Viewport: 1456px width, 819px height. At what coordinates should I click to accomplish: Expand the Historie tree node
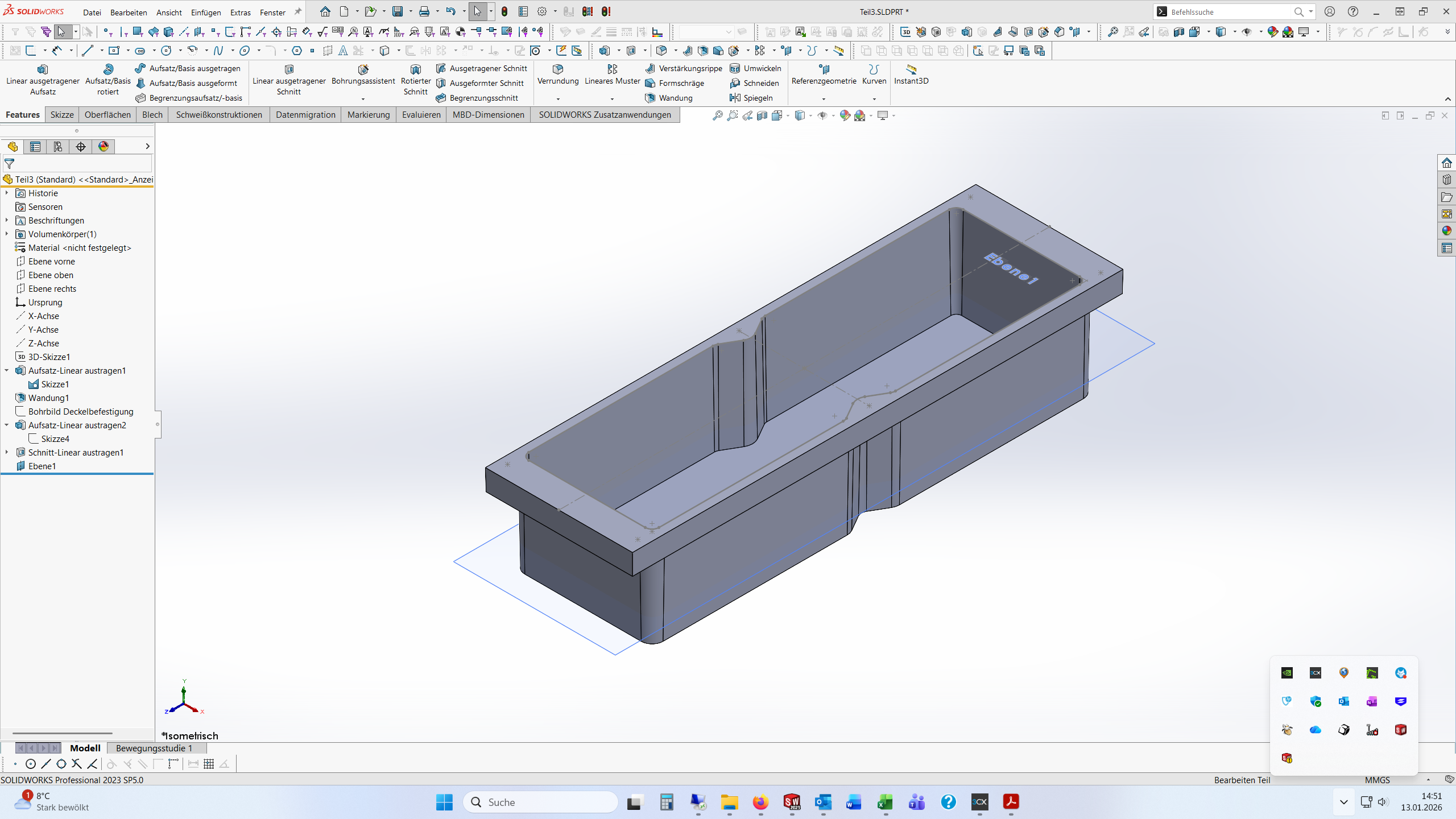pos(7,193)
